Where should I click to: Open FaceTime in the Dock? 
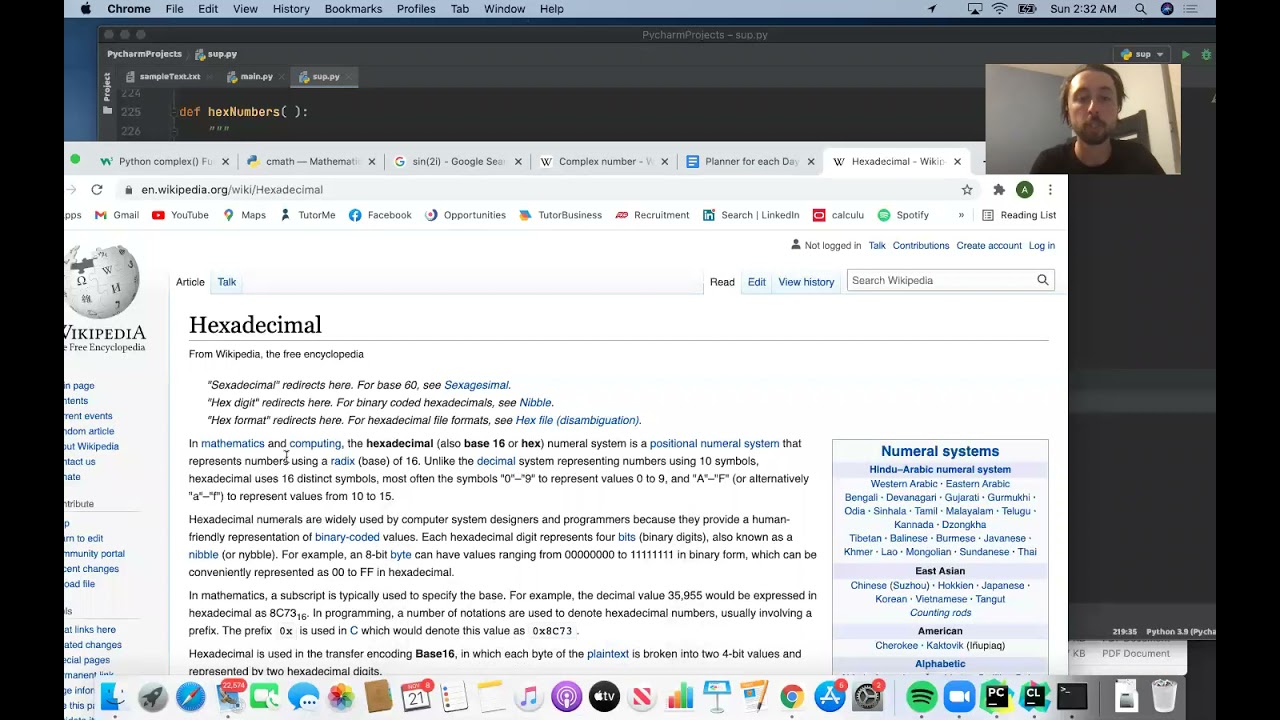tap(265, 696)
